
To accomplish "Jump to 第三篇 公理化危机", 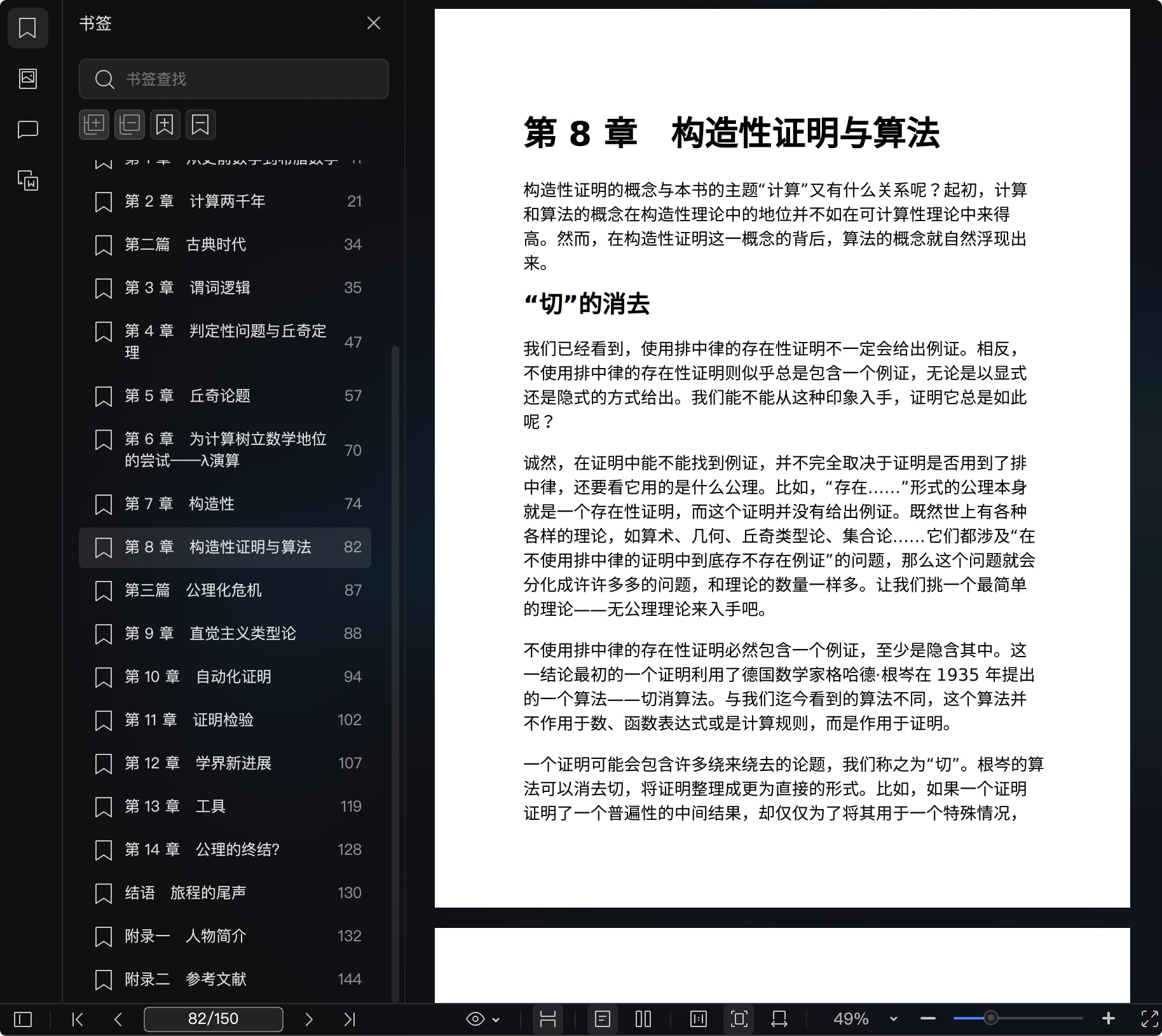I will (225, 590).
